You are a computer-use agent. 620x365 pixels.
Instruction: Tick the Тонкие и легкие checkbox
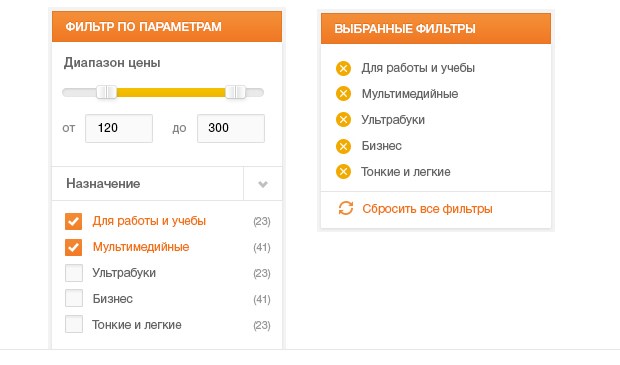74,324
